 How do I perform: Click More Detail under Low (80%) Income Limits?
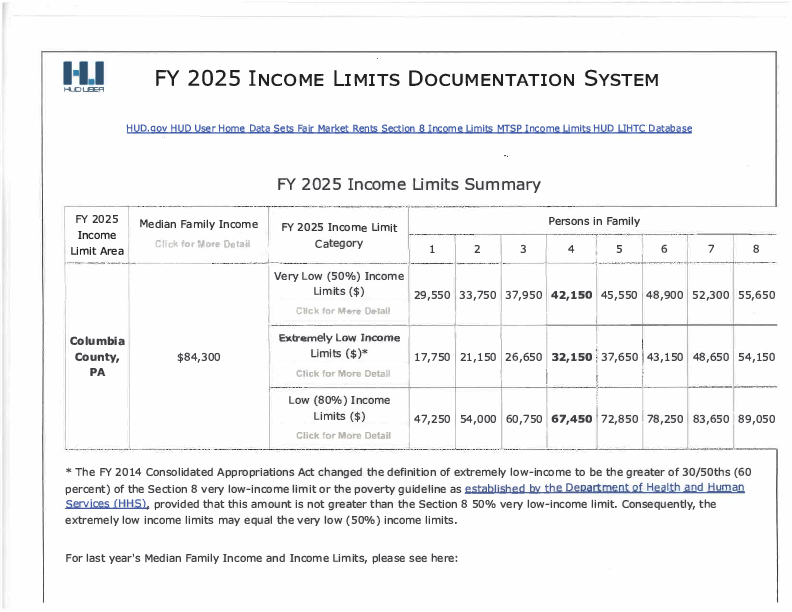point(342,436)
